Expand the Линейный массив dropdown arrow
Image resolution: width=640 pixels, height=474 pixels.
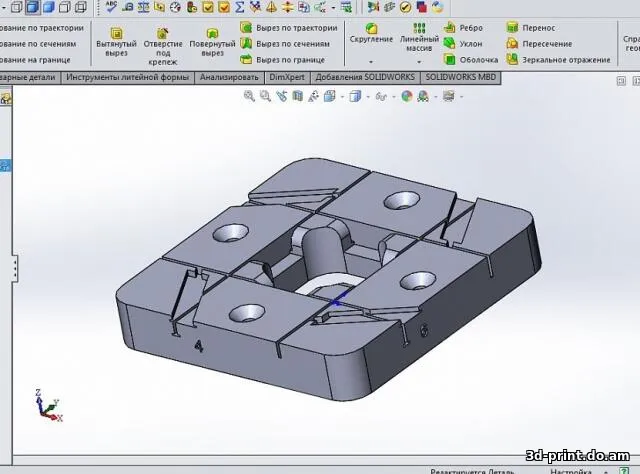[x=419, y=62]
